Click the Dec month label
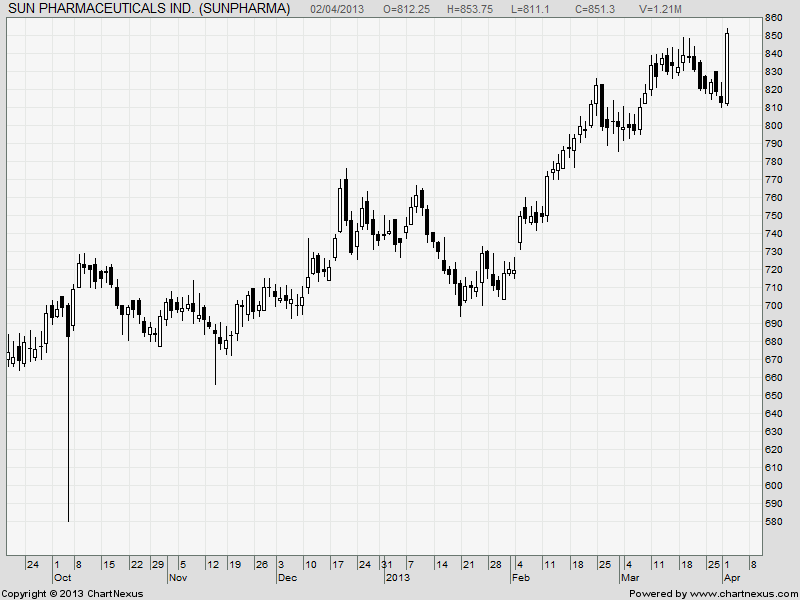 pyautogui.click(x=287, y=578)
